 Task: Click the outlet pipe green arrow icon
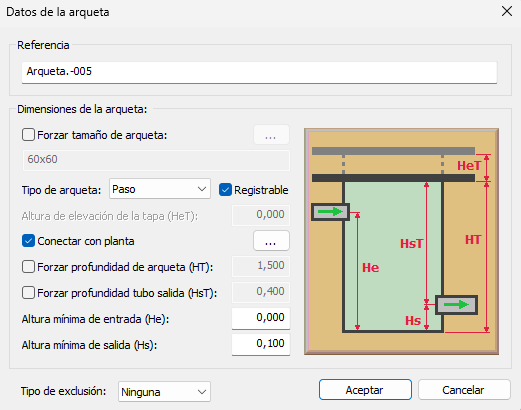coord(456,305)
